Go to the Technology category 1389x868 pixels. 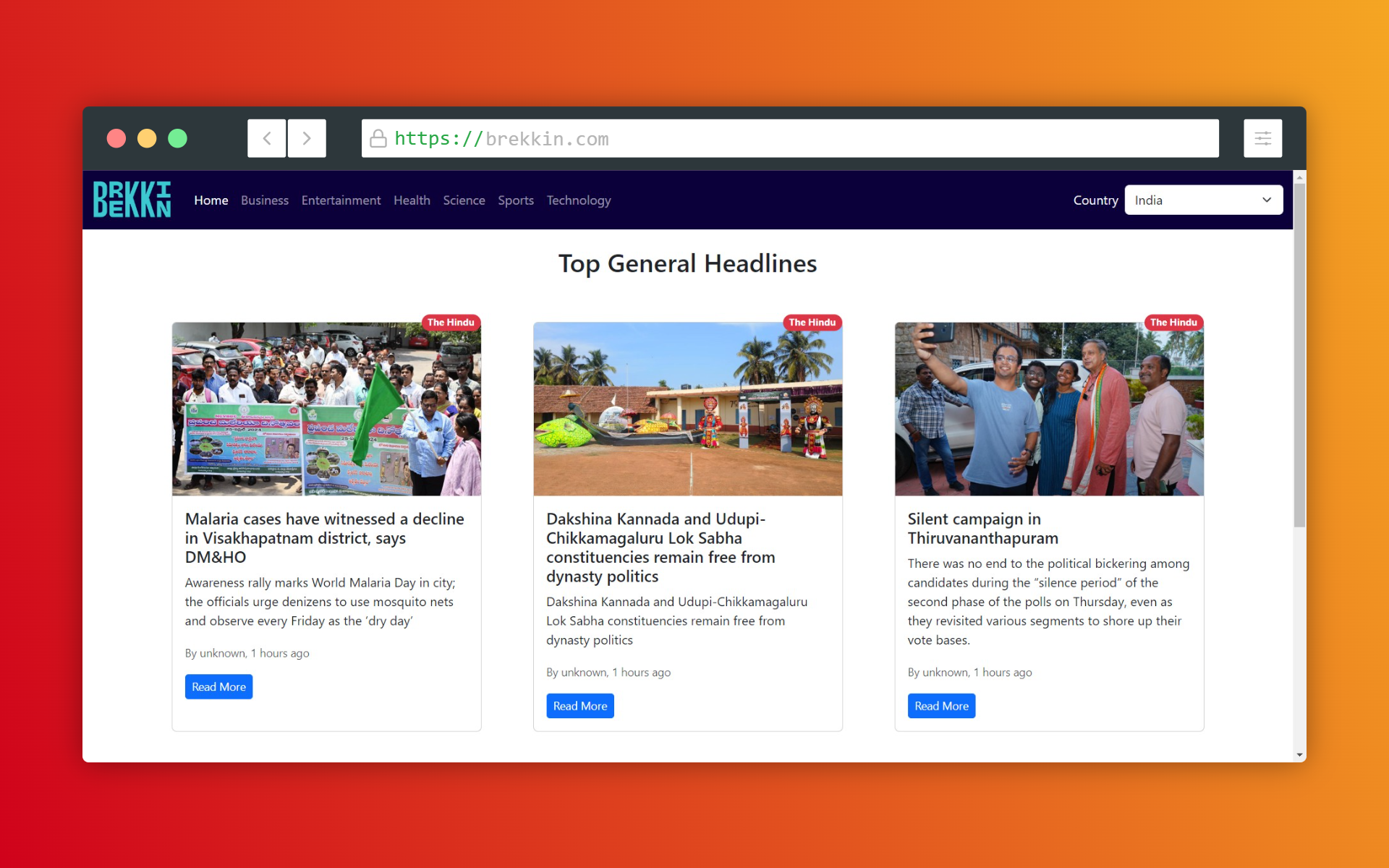coord(578,200)
